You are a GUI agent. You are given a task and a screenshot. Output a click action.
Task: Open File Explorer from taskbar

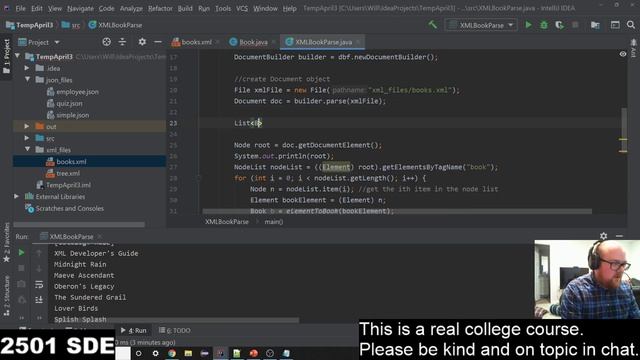click(x=188, y=353)
